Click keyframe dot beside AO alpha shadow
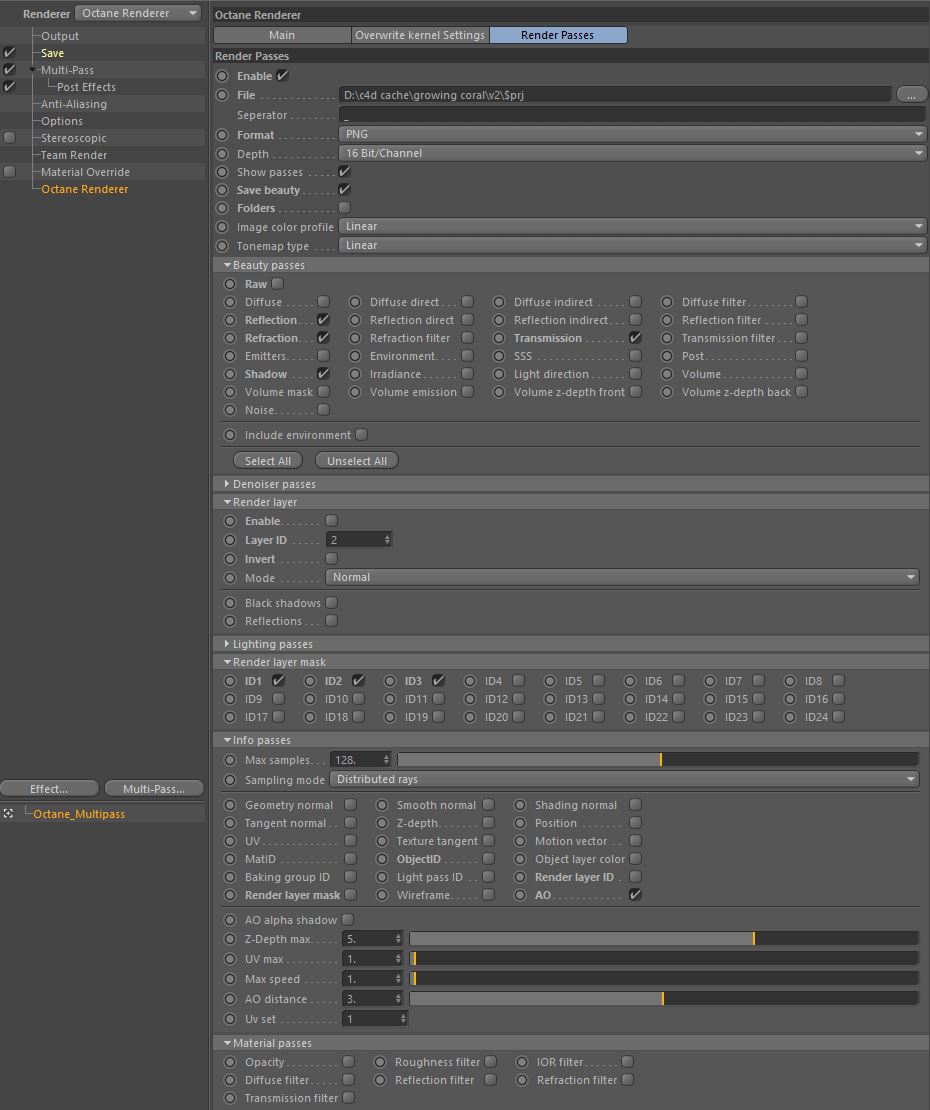930x1110 pixels. click(x=230, y=920)
